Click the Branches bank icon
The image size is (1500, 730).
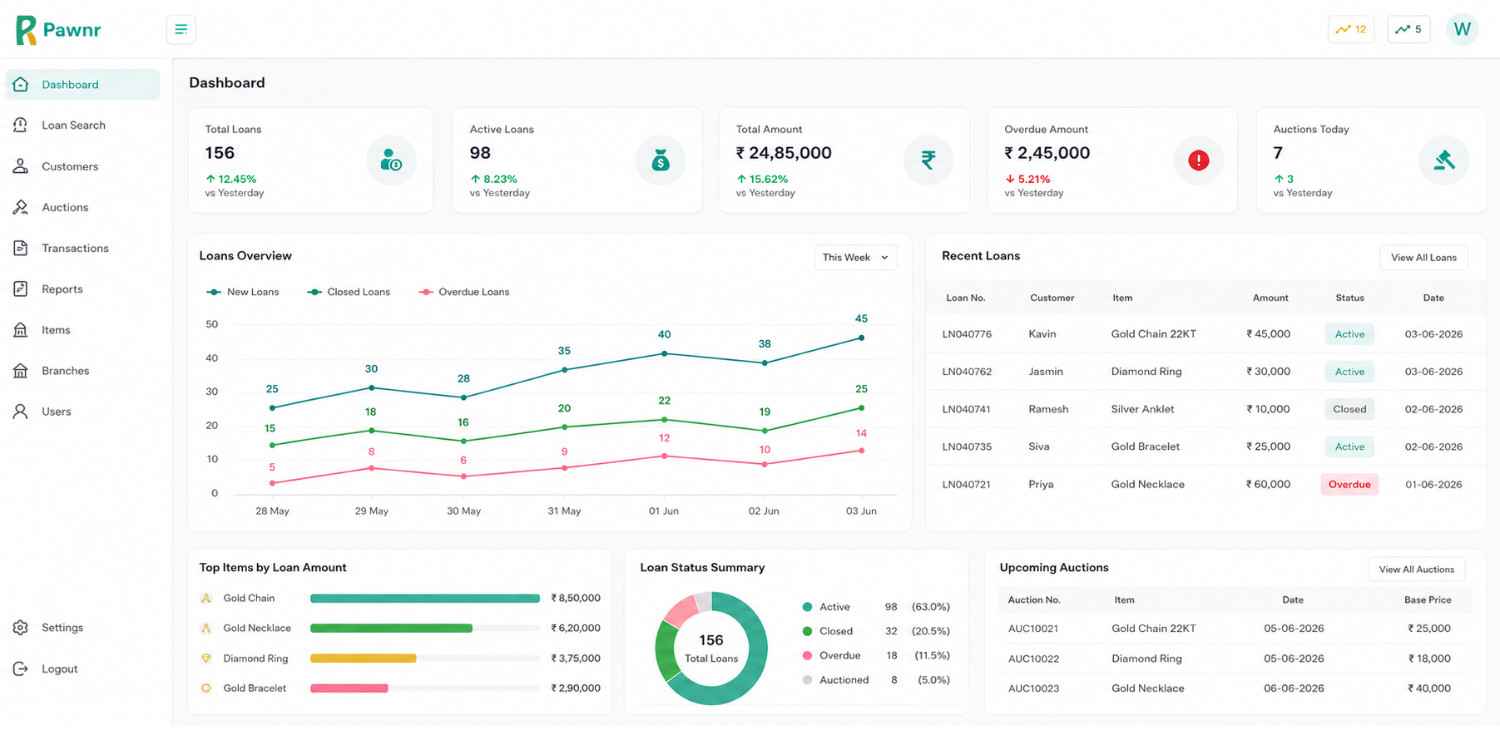(x=20, y=371)
